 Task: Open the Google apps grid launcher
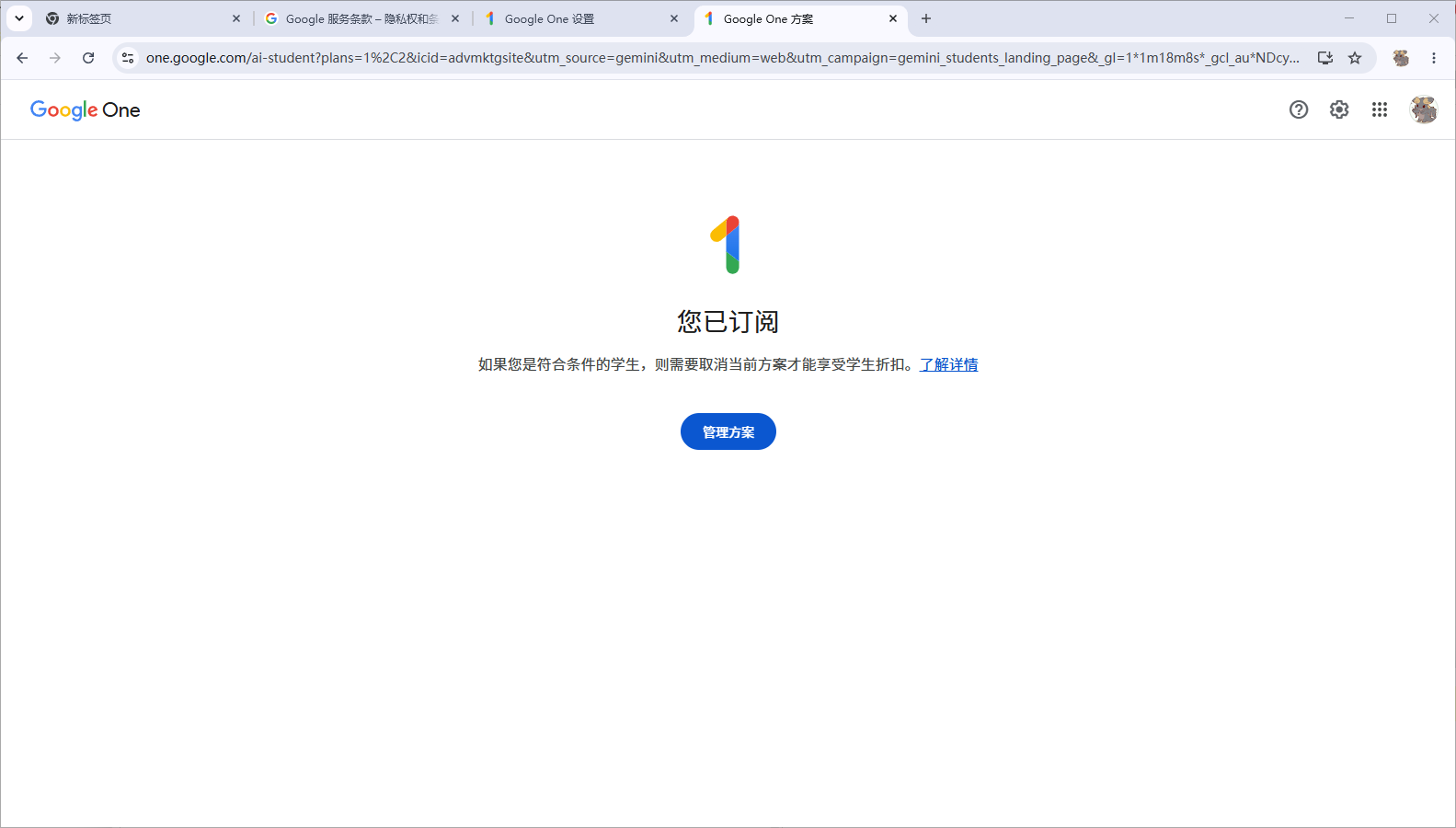coord(1380,109)
